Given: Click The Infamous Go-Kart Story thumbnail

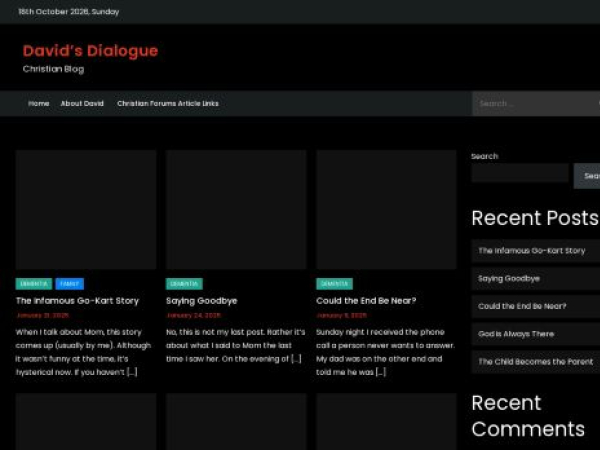Looking at the screenshot, I should (x=86, y=210).
